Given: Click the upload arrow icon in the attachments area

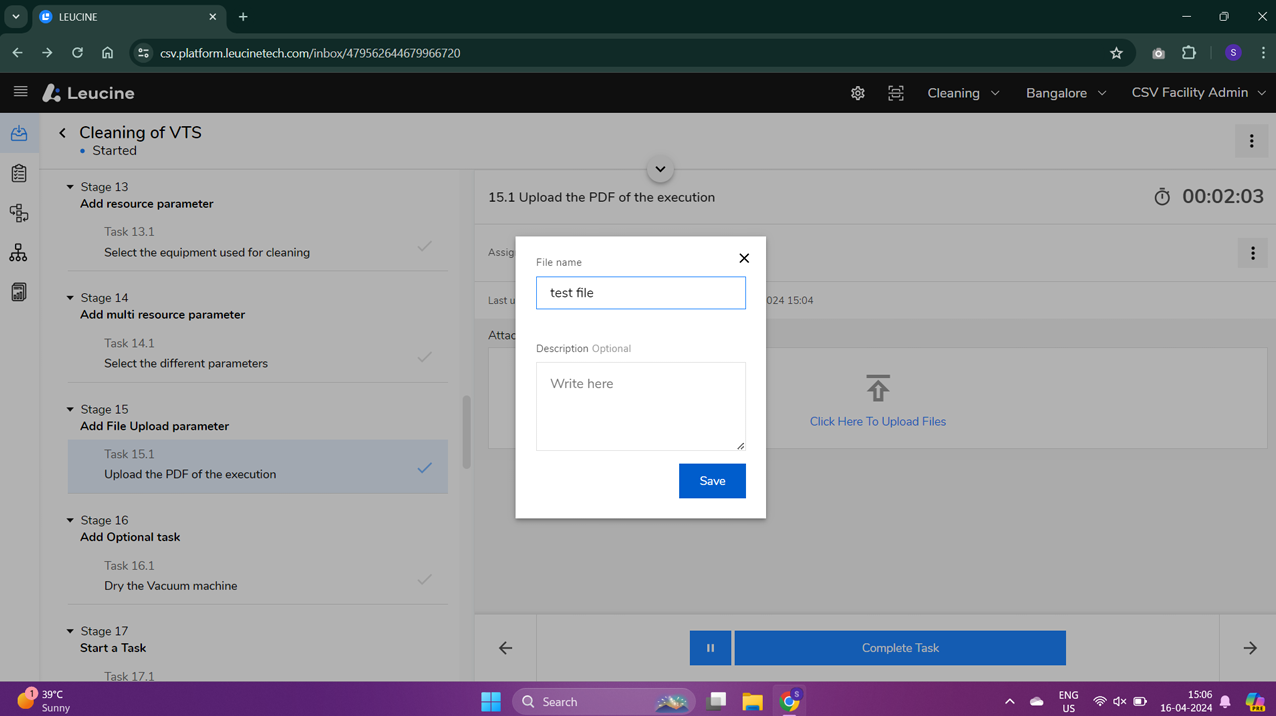Looking at the screenshot, I should pos(878,388).
